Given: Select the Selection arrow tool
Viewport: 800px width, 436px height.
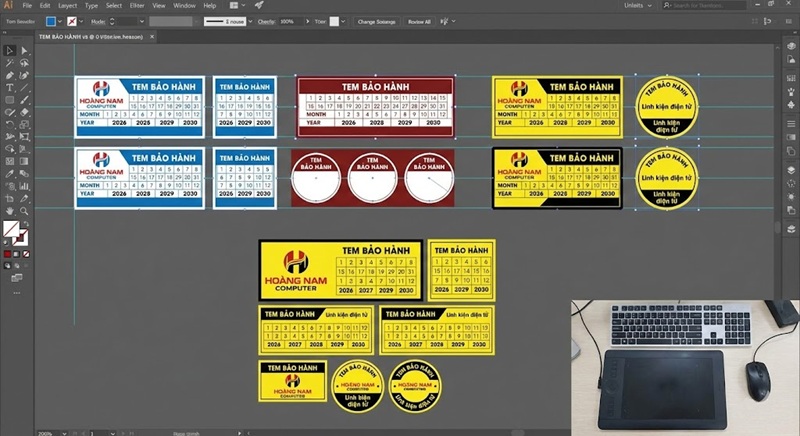Looking at the screenshot, I should [x=9, y=50].
